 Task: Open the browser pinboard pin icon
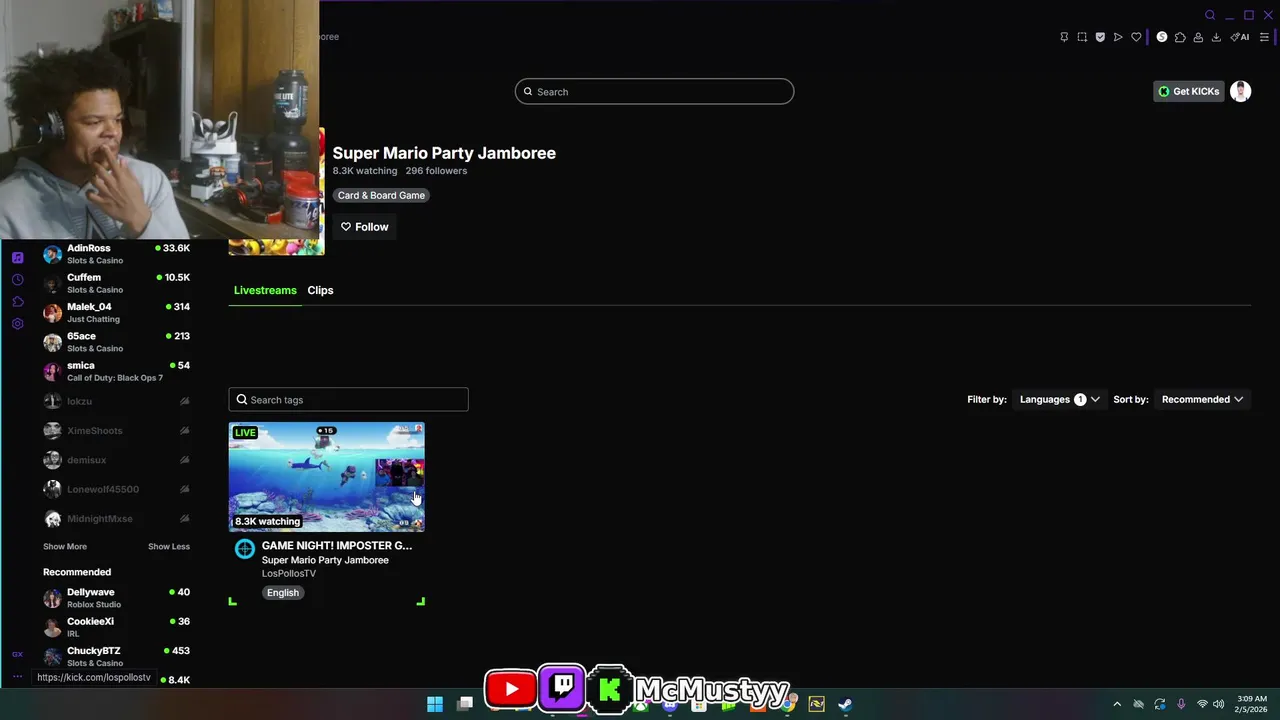pyautogui.click(x=1064, y=37)
